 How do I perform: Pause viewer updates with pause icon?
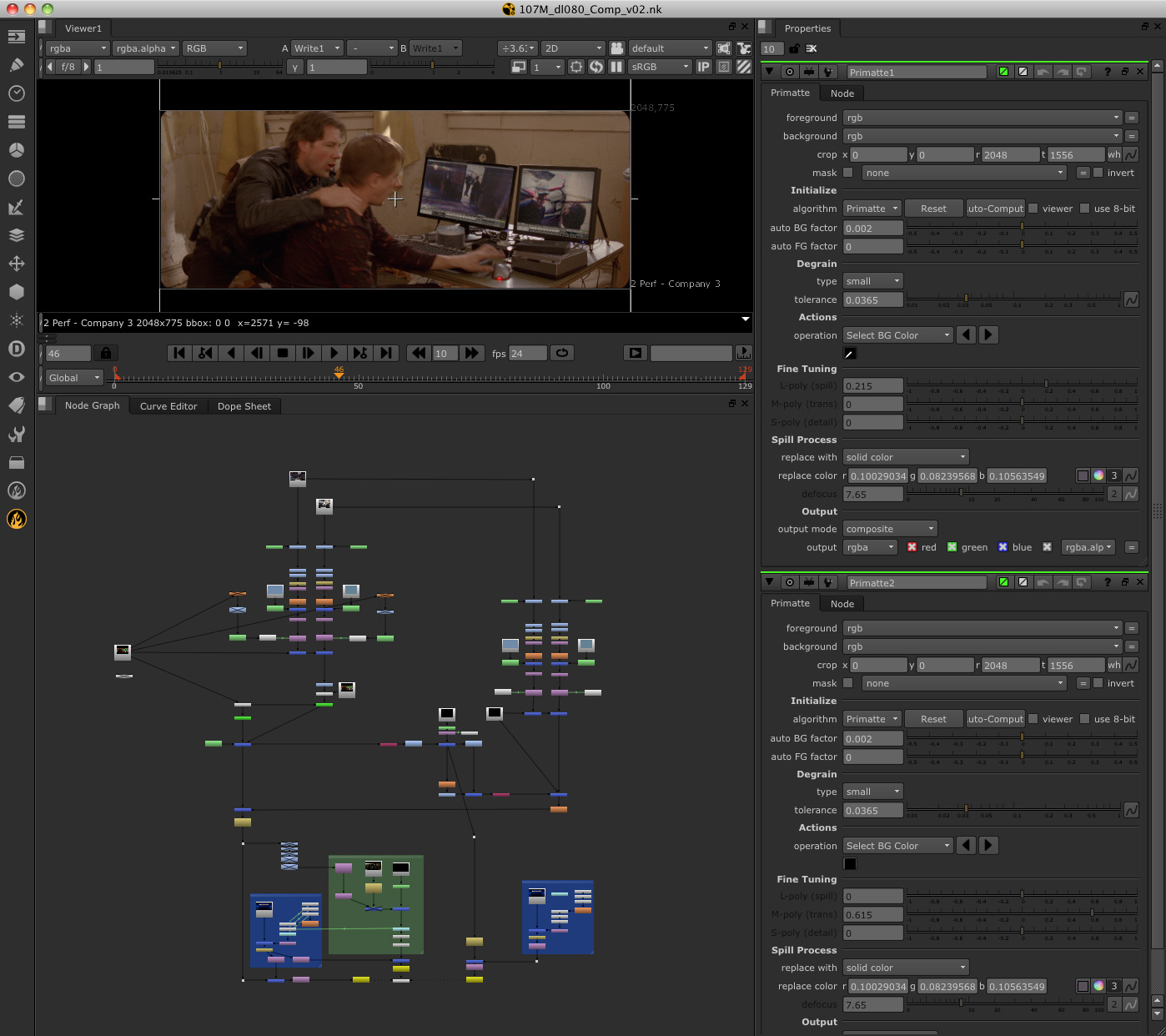616,67
